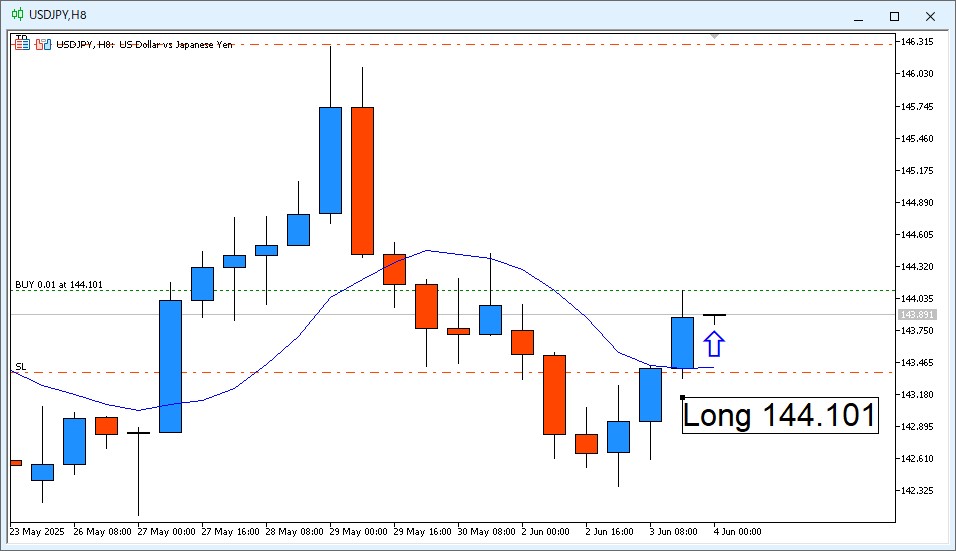Click price scale value 143.180
This screenshot has height=551, width=956.
click(917, 394)
